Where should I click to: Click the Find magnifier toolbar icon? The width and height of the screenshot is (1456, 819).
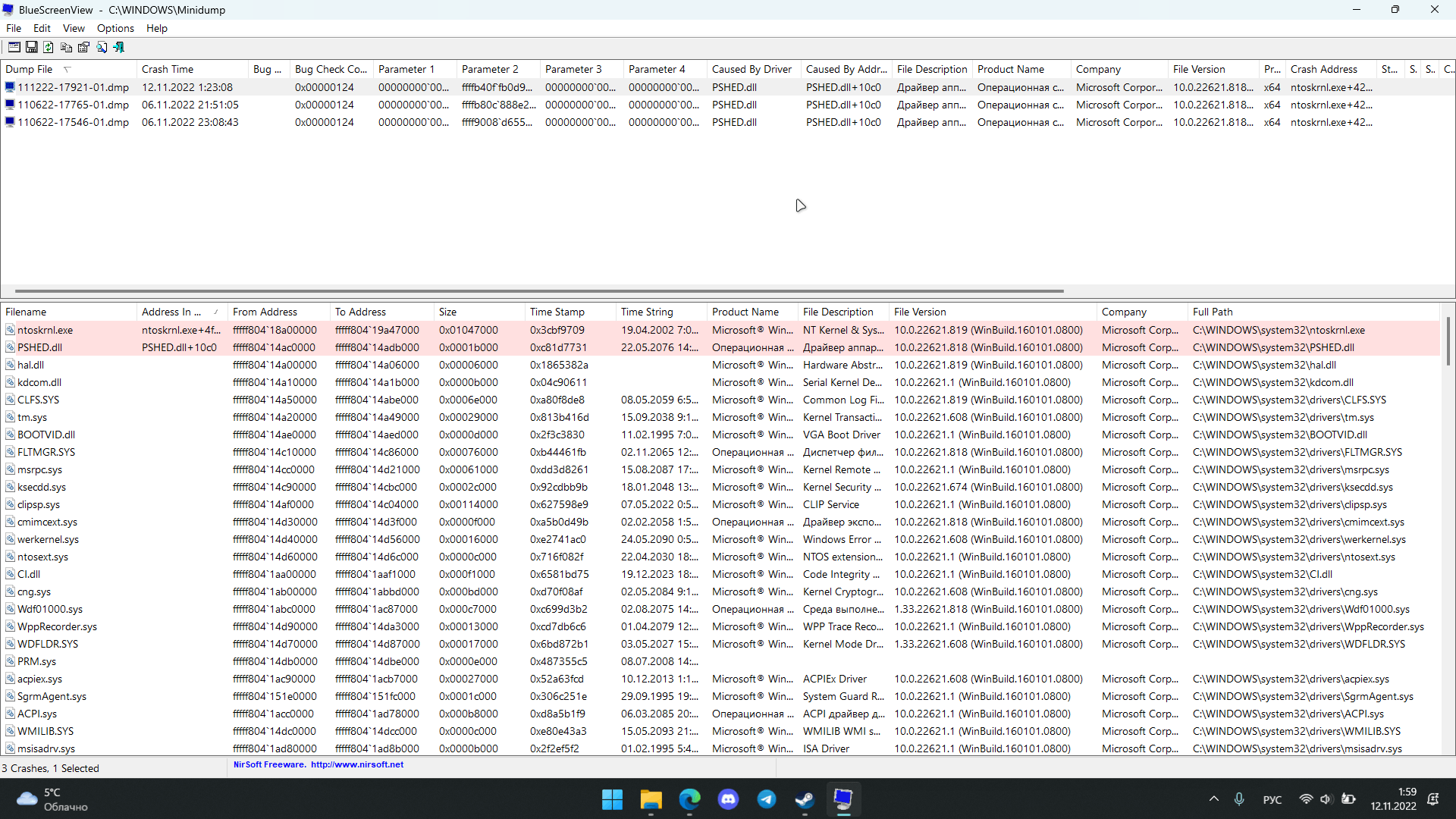(x=102, y=47)
